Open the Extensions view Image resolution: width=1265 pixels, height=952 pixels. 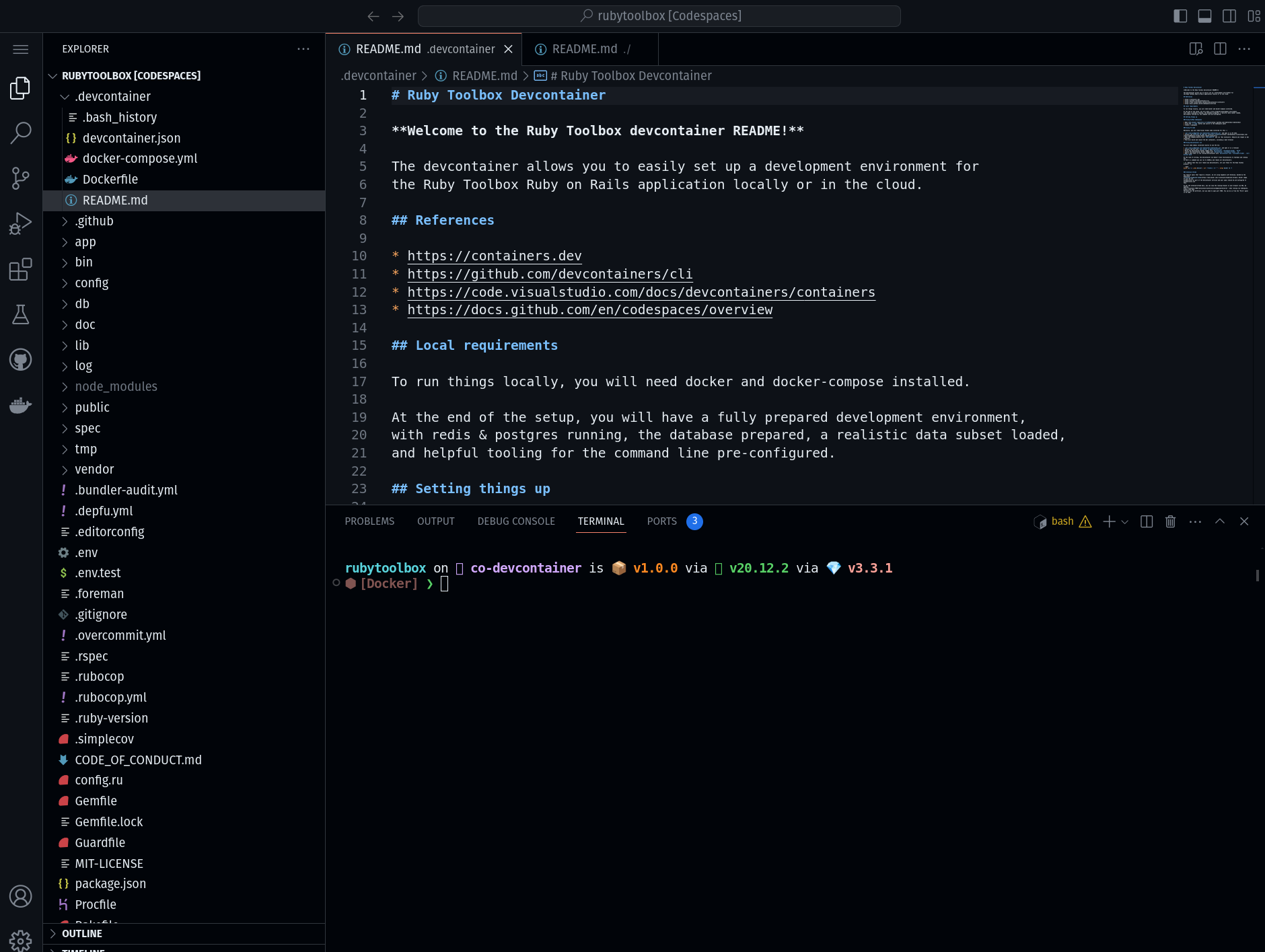[21, 269]
